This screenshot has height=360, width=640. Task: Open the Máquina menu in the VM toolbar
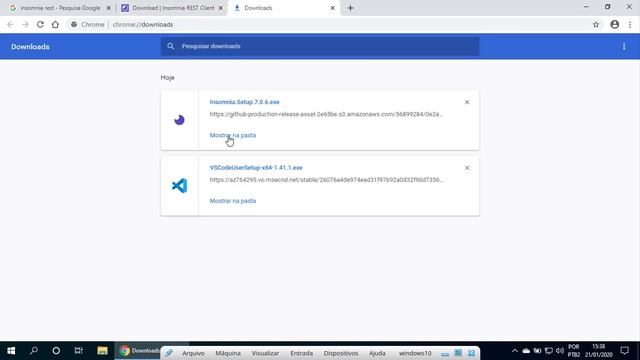pyautogui.click(x=228, y=353)
